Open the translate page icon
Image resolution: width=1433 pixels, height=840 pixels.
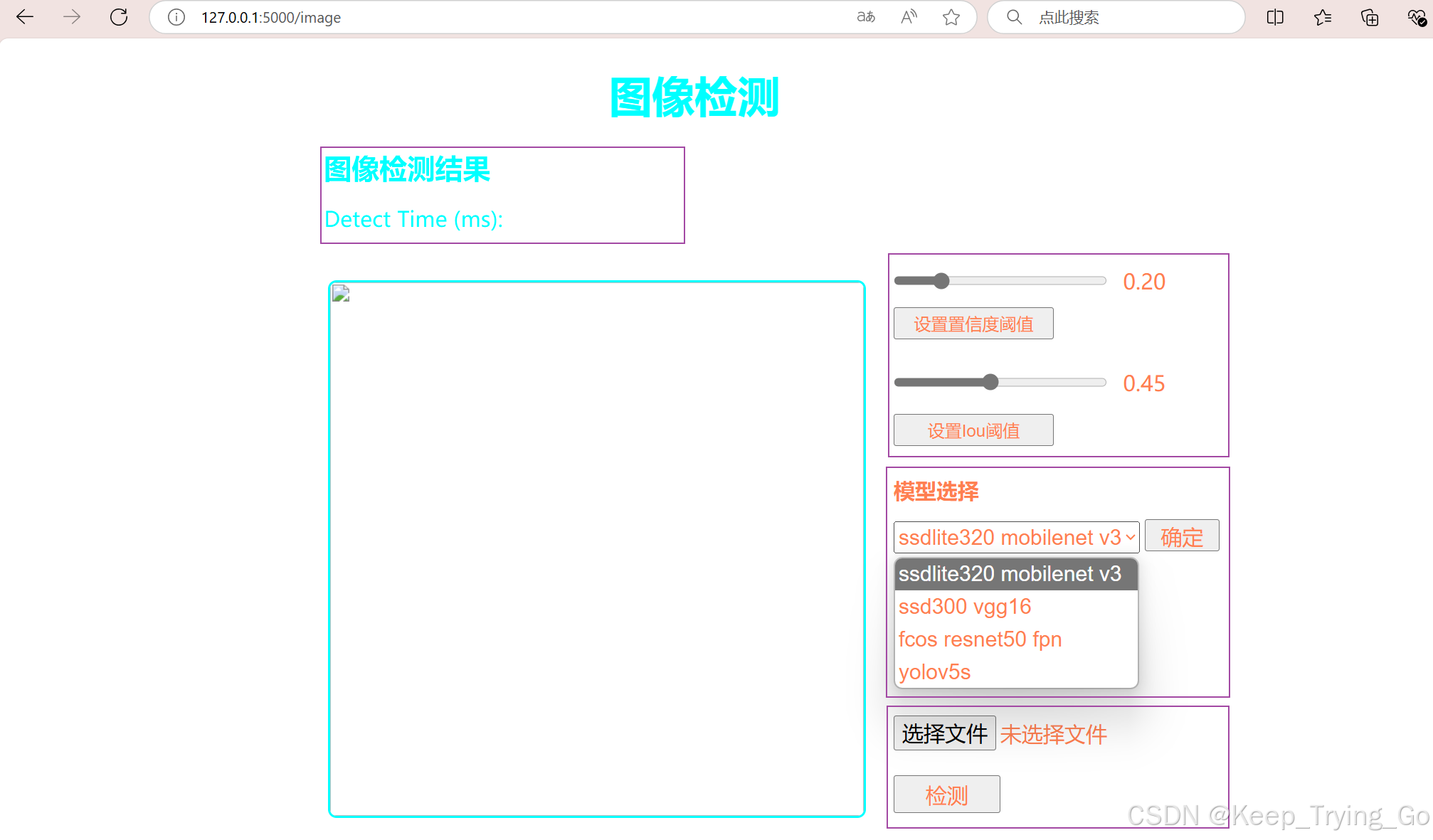pyautogui.click(x=866, y=17)
